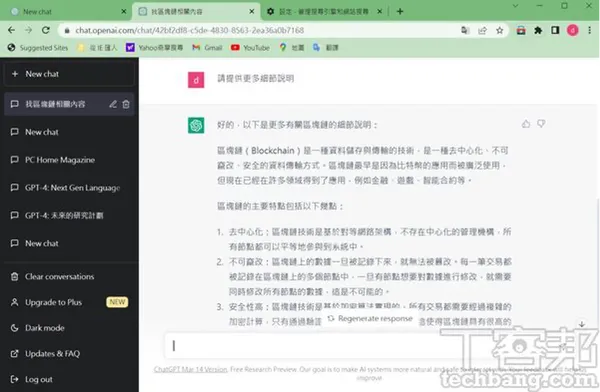Viewport: 600px width, 392px height.
Task: Open Chrome three-dot menu
Action: [x=590, y=30]
